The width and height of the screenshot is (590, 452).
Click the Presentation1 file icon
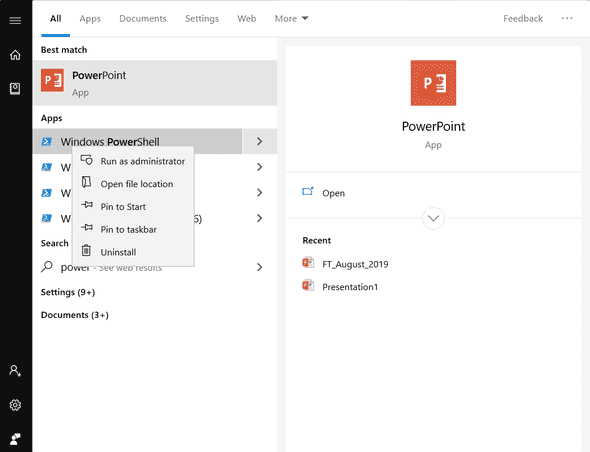click(308, 285)
